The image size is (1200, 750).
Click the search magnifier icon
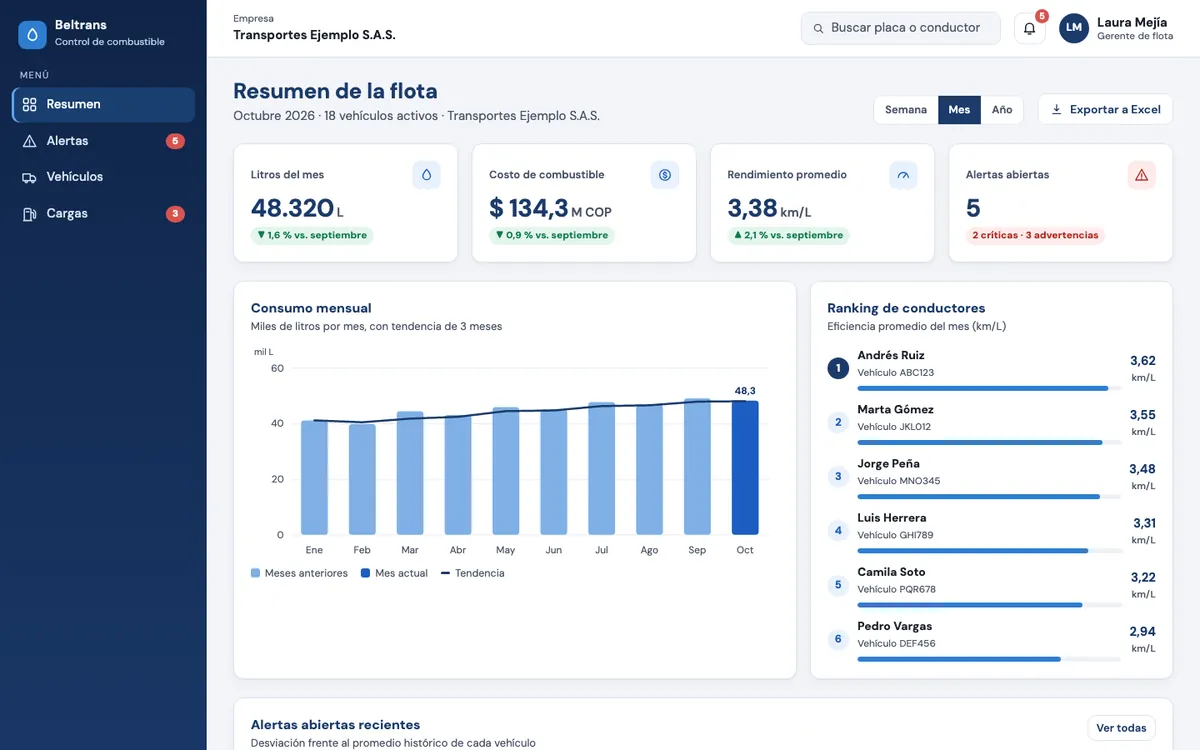point(818,29)
